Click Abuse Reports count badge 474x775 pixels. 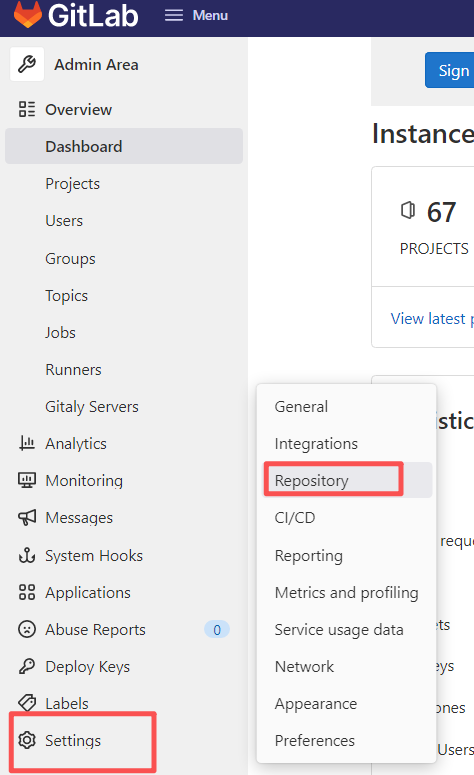pos(216,630)
